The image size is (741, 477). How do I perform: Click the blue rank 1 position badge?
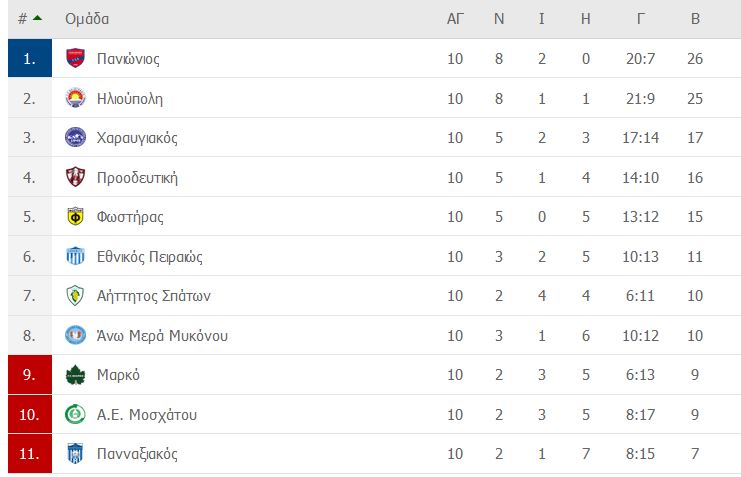click(29, 59)
